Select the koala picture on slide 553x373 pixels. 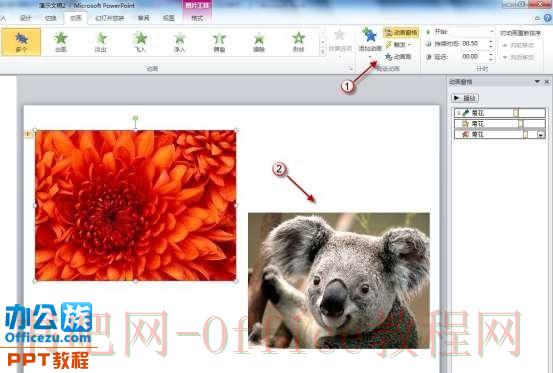(x=339, y=280)
